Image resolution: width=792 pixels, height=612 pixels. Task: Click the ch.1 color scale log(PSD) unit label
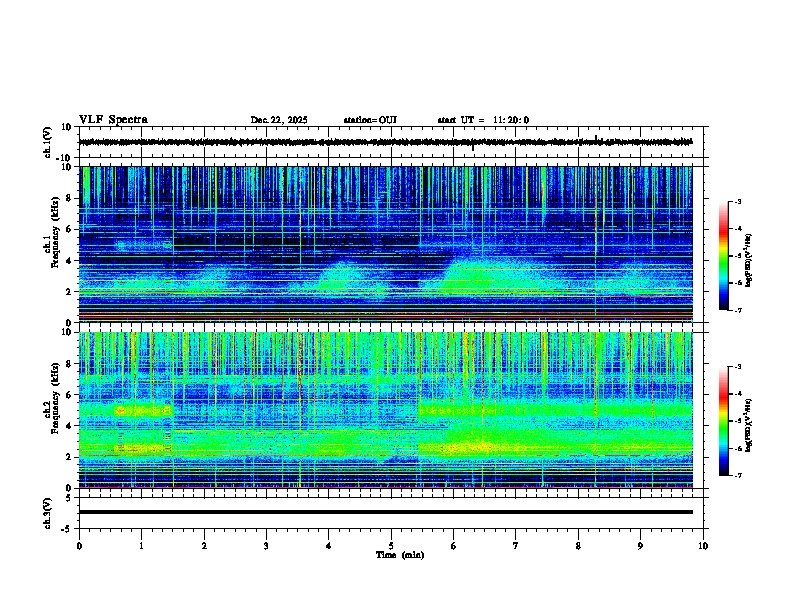point(749,261)
